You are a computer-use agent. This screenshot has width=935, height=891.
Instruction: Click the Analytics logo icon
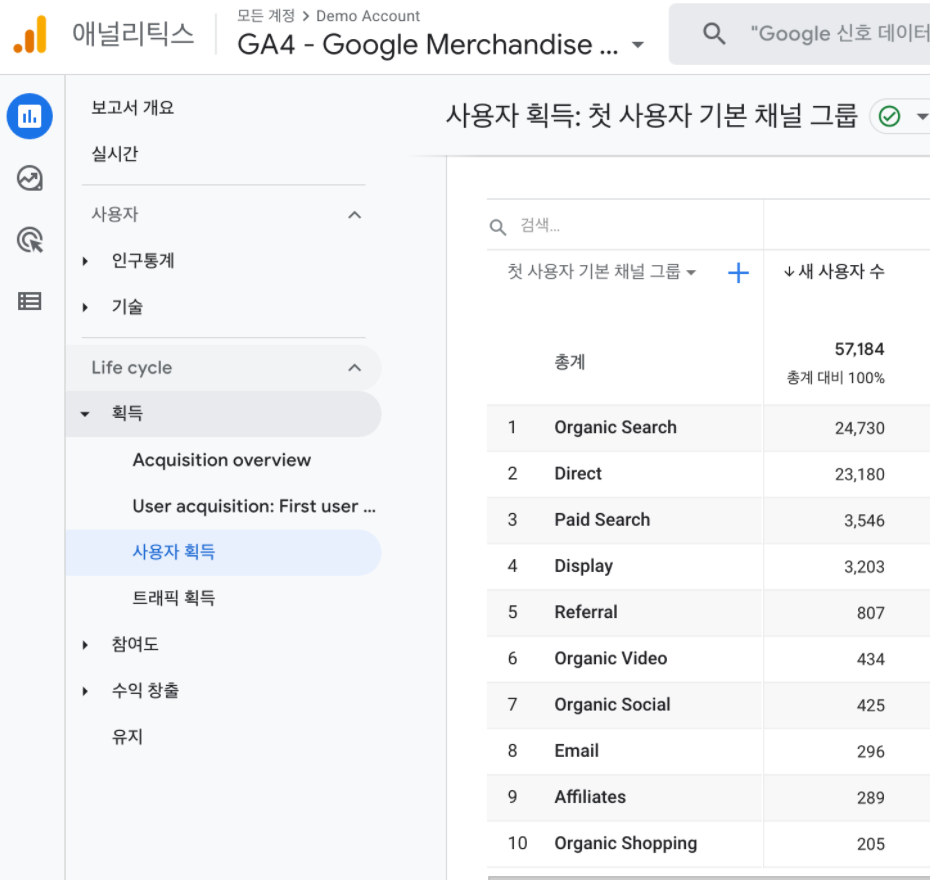[30, 35]
